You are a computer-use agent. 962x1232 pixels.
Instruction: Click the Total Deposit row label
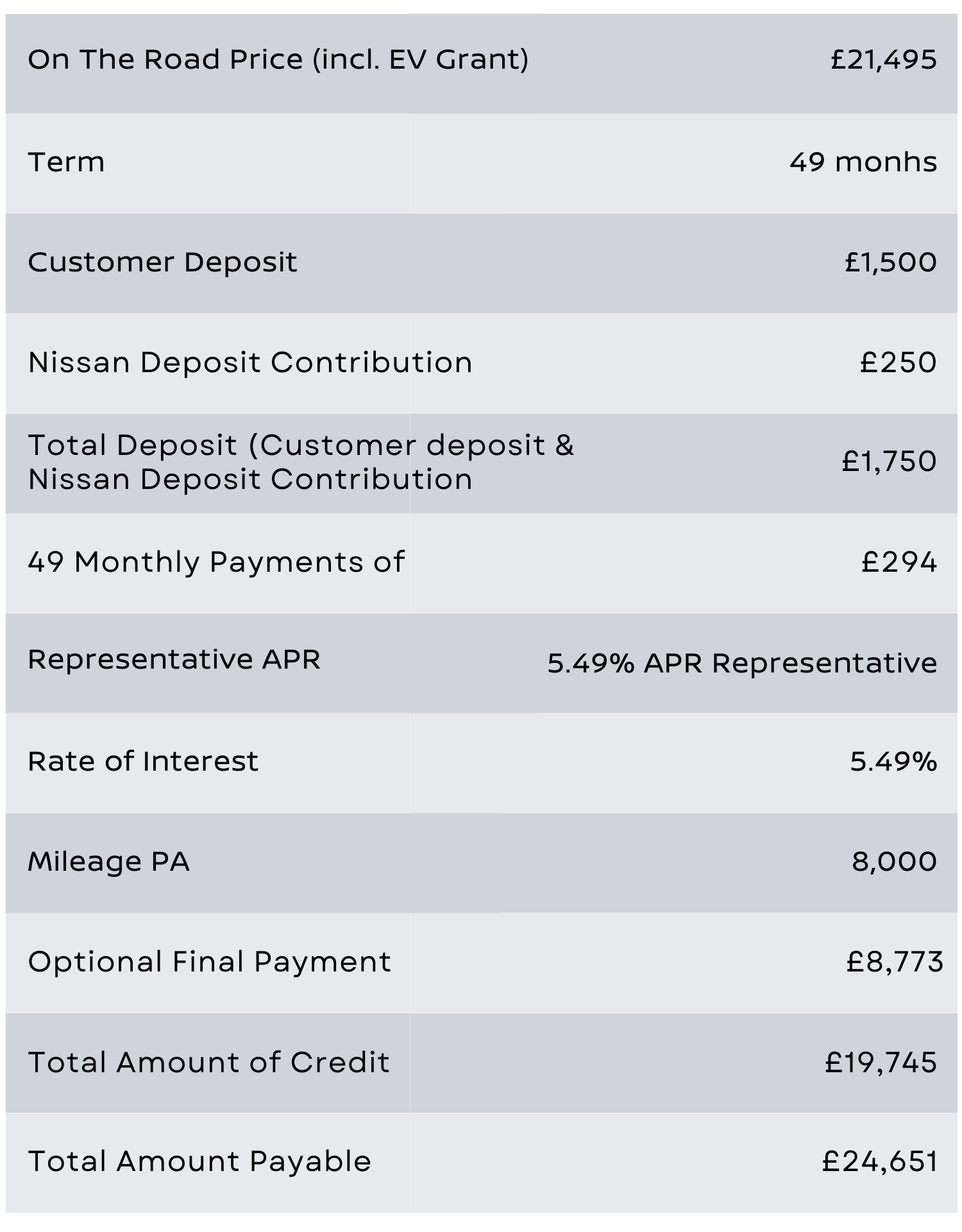(300, 462)
